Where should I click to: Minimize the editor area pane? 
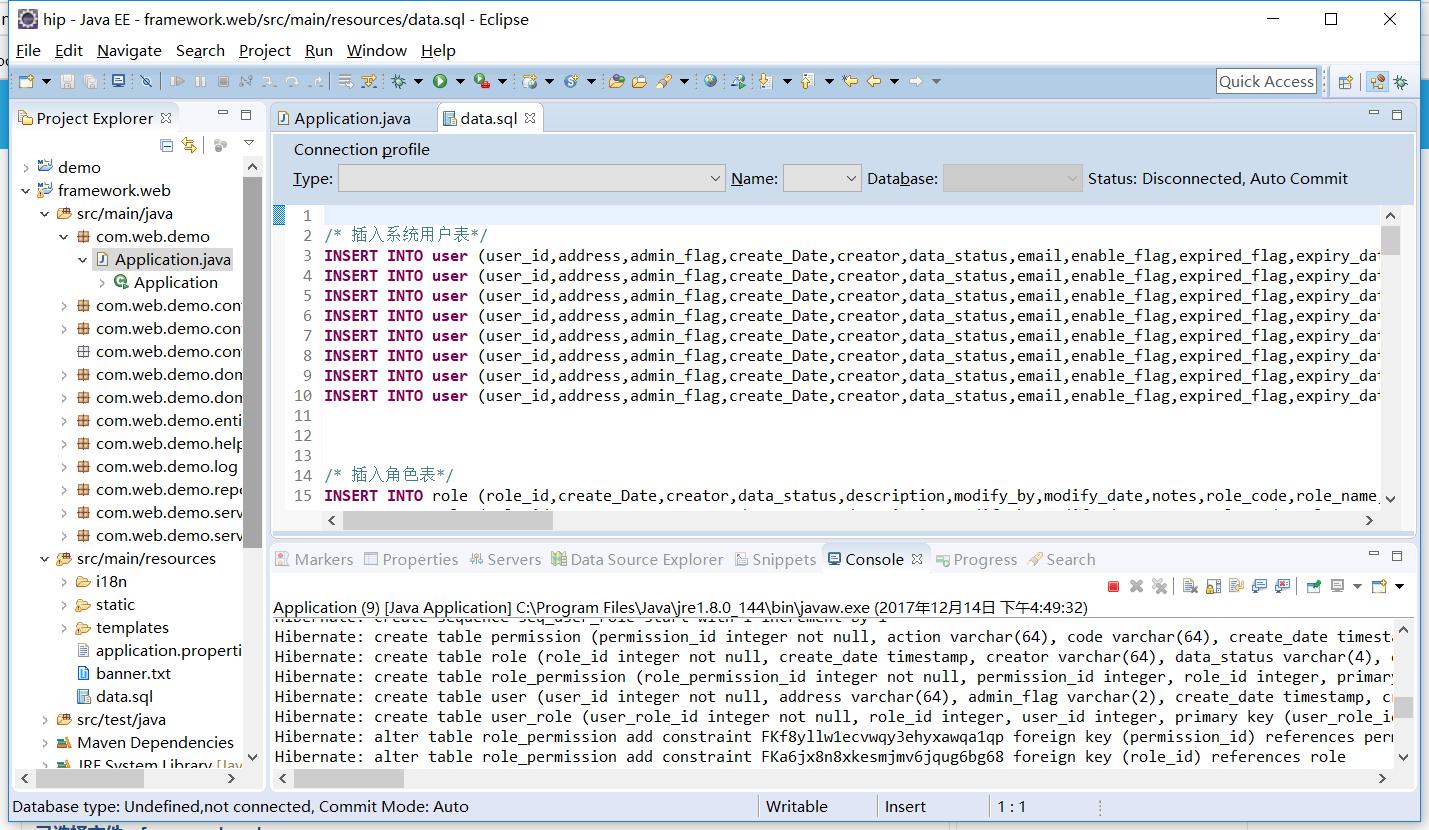coord(1375,114)
